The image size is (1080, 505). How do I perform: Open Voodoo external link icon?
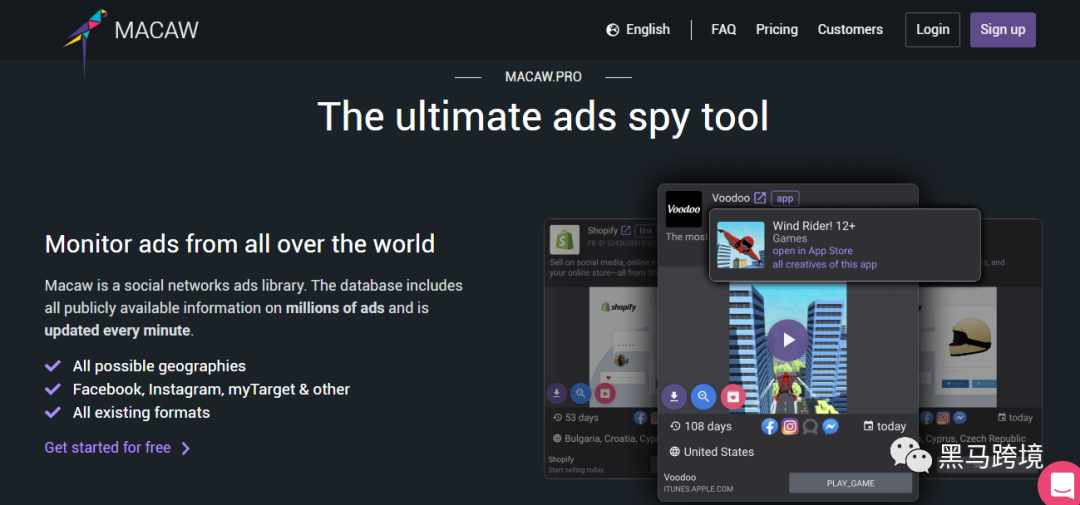coord(760,198)
